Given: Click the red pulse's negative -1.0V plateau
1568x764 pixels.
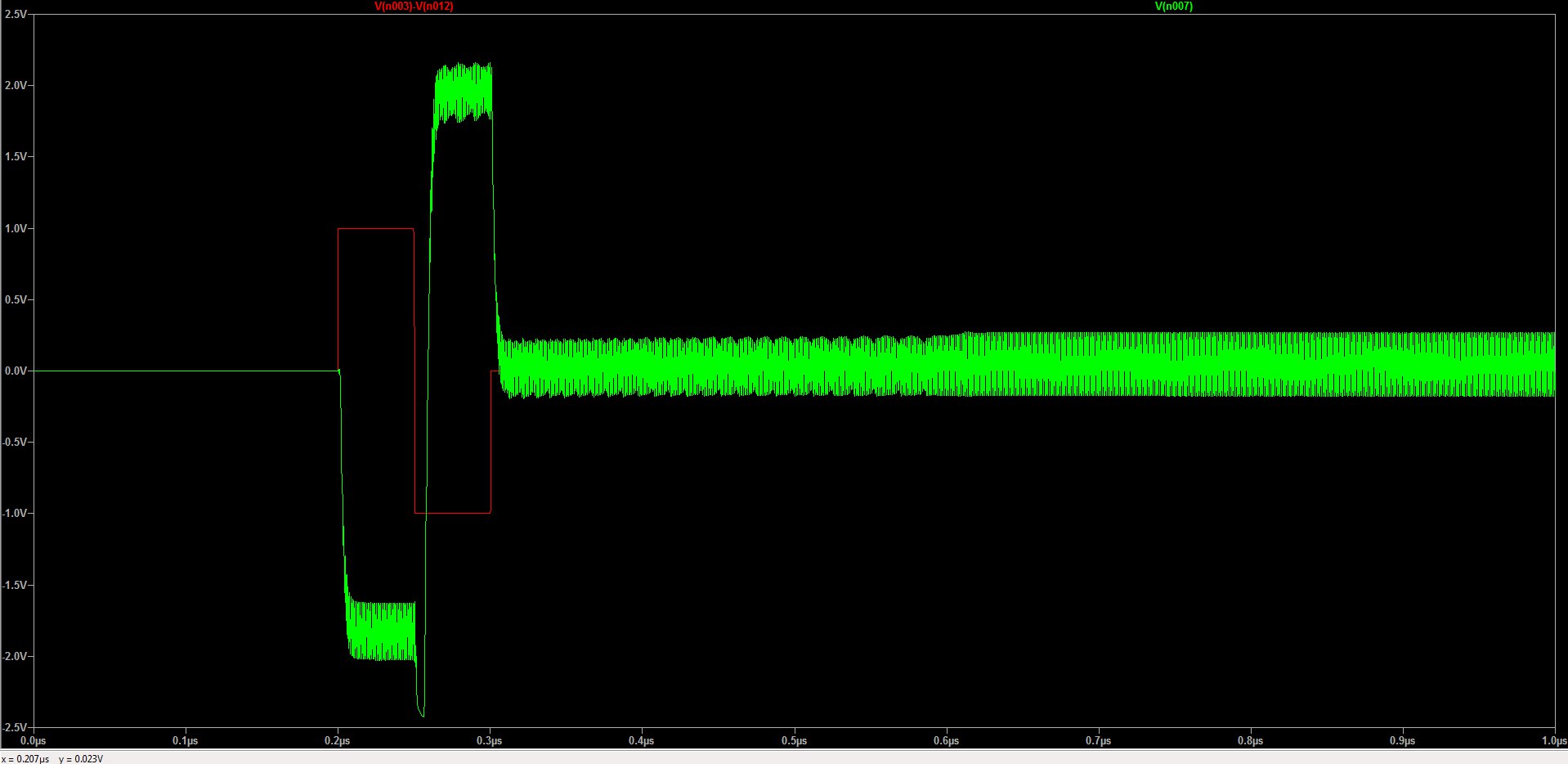Looking at the screenshot, I should [453, 513].
